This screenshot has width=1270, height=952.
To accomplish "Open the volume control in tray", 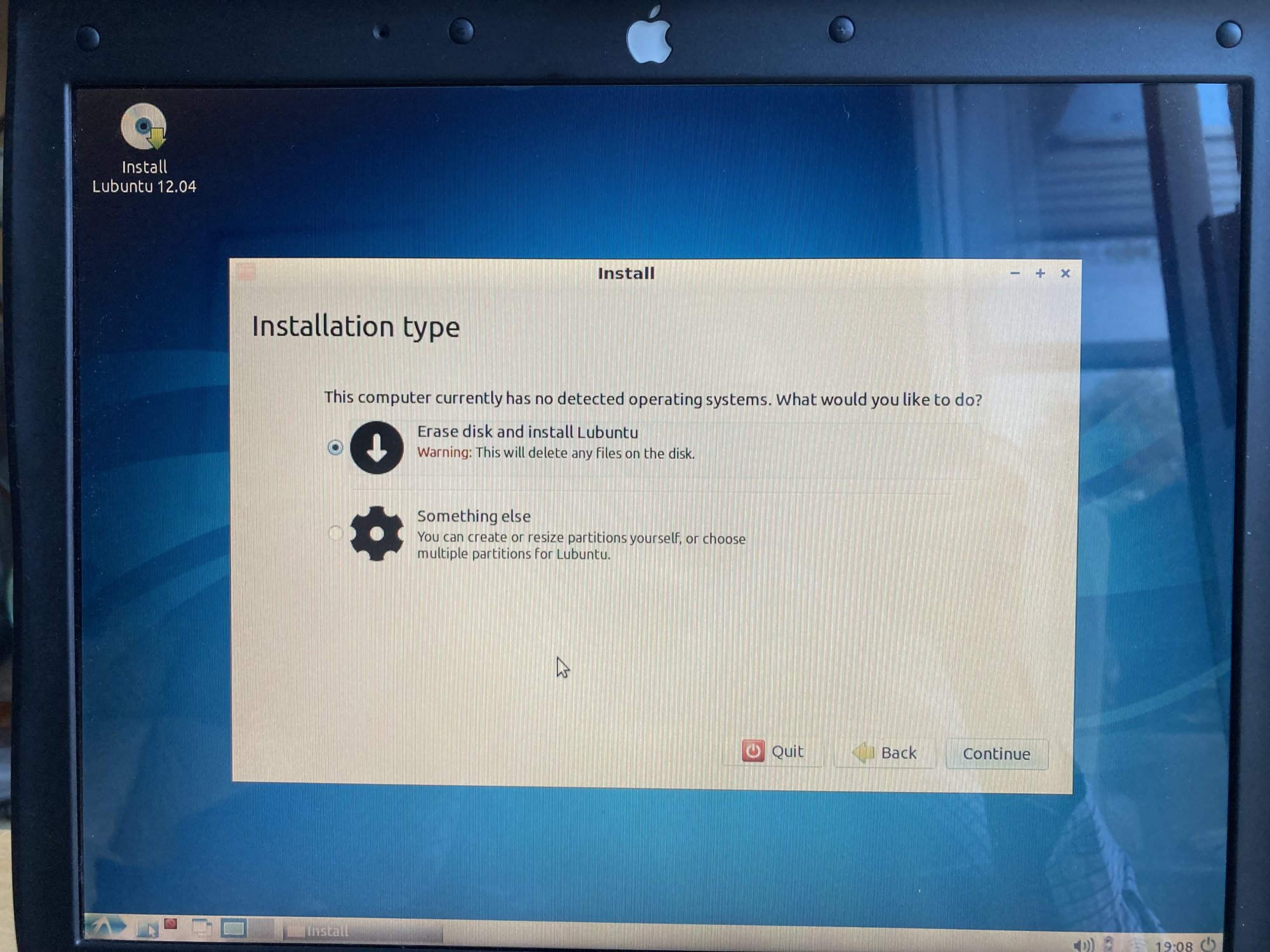I will click(1083, 945).
